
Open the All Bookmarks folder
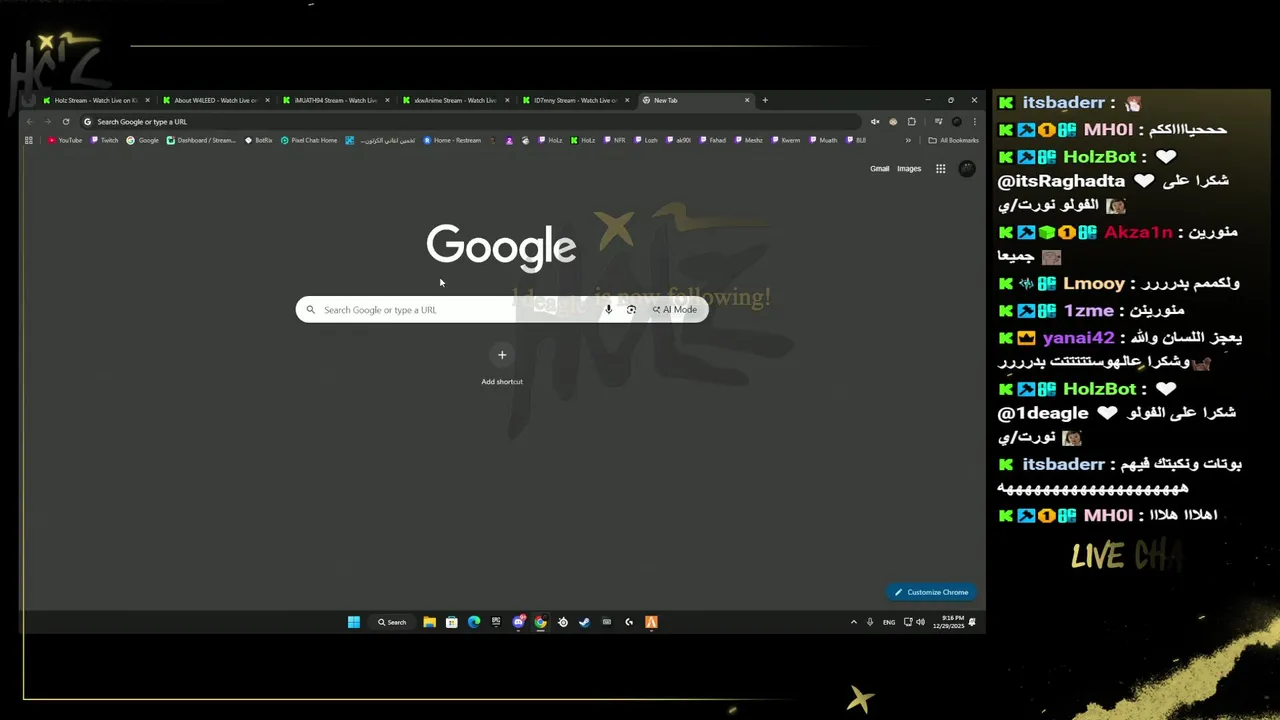(x=954, y=140)
